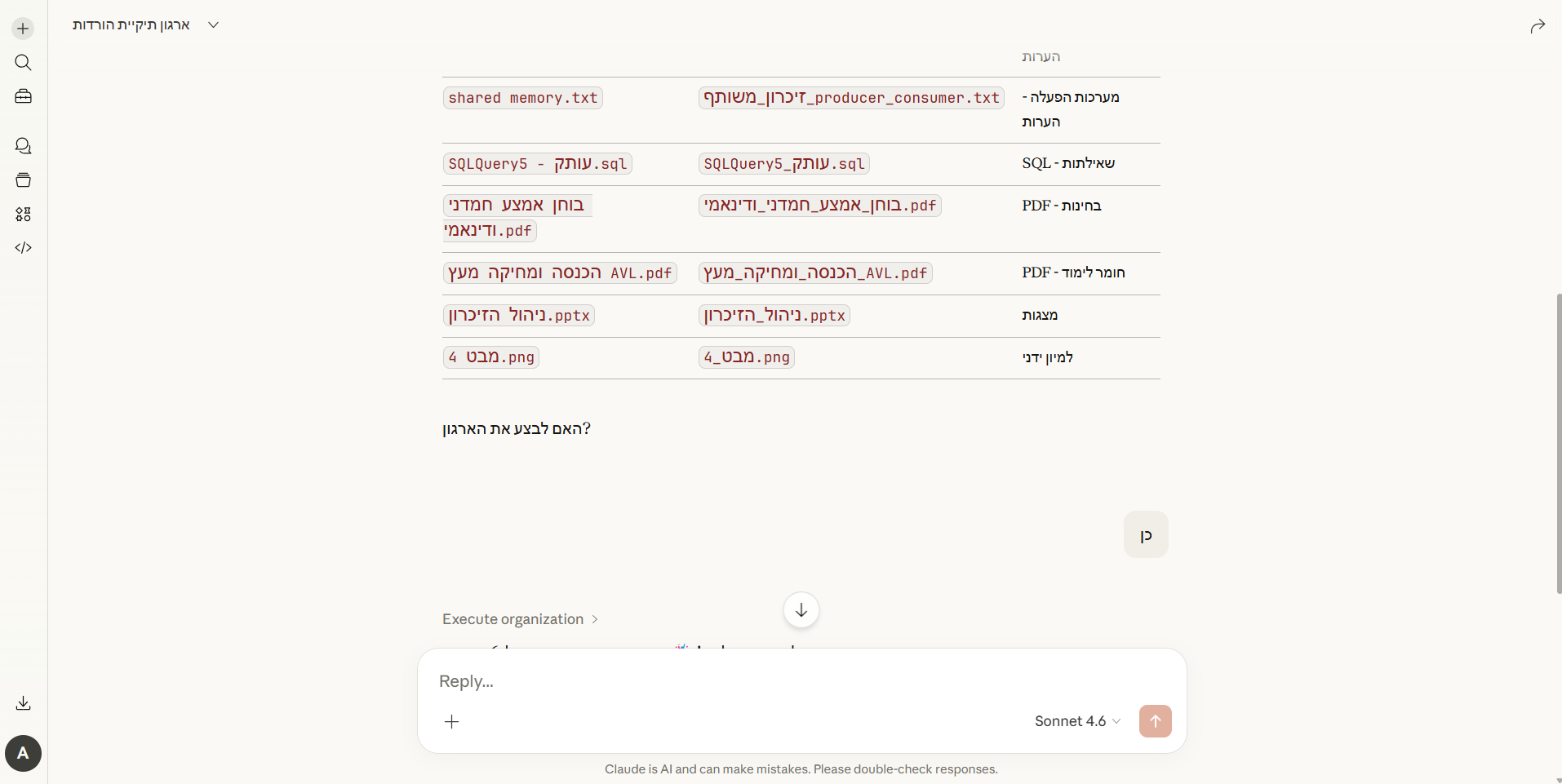Expand the "Execute organization" step
This screenshot has height=784, width=1562.
coord(520,619)
